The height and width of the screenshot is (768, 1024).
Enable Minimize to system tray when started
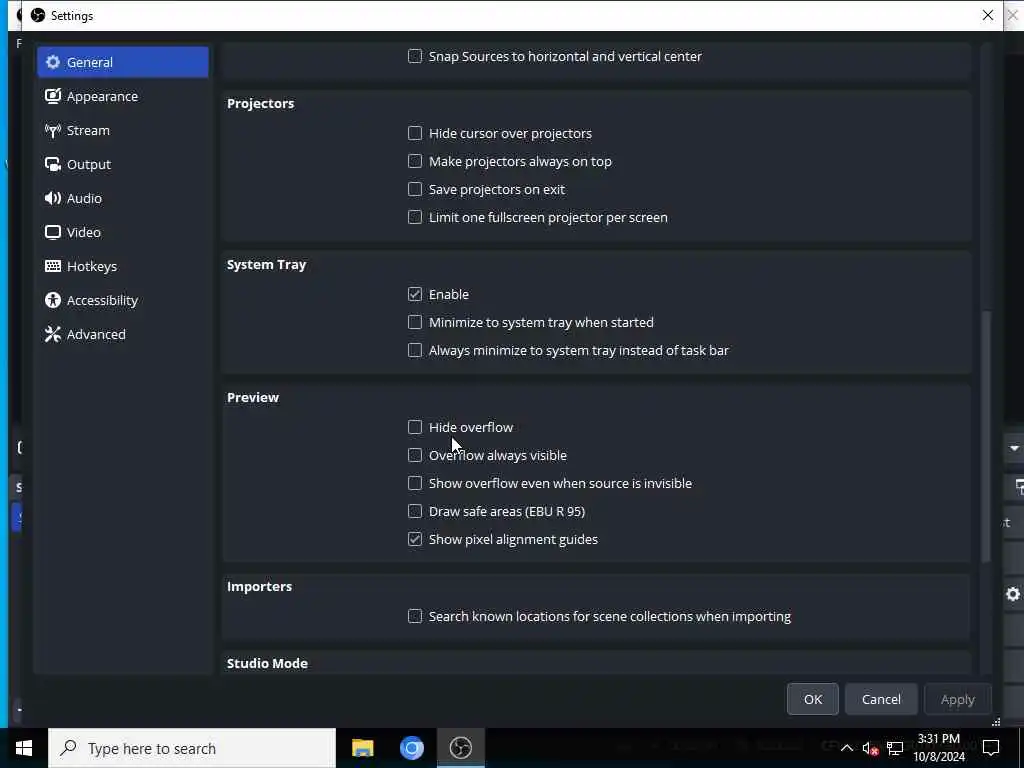(415, 323)
